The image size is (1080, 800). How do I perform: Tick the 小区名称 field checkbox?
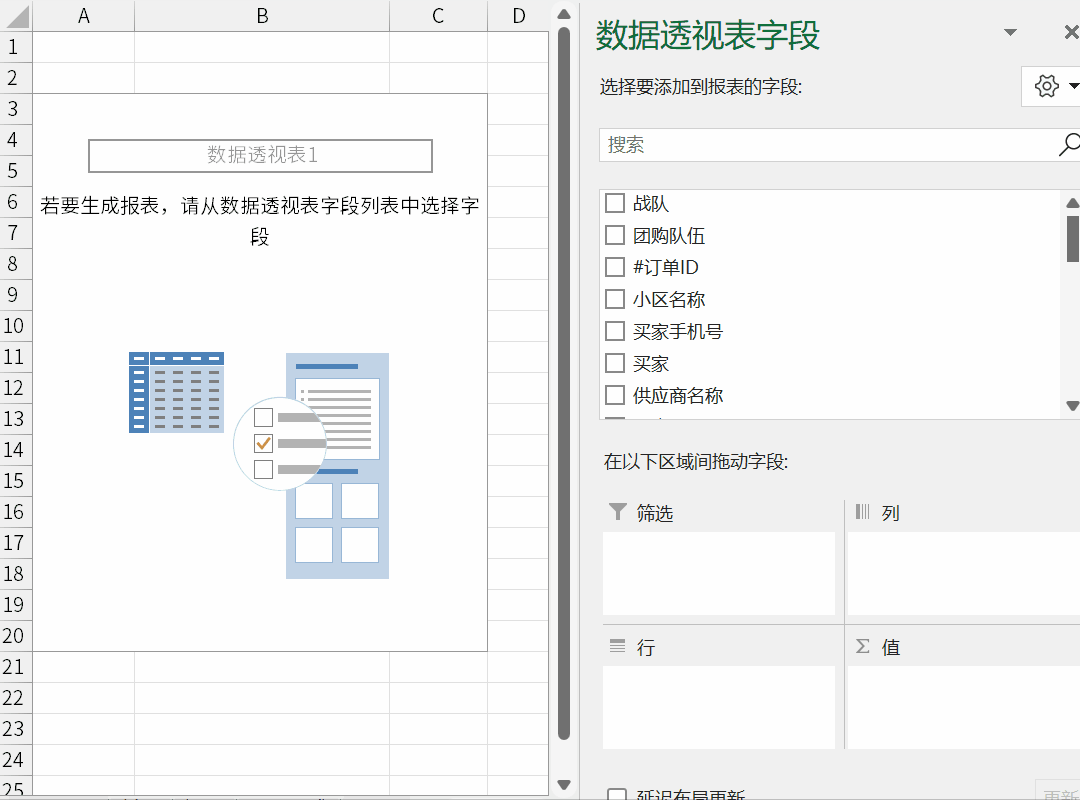click(x=614, y=300)
